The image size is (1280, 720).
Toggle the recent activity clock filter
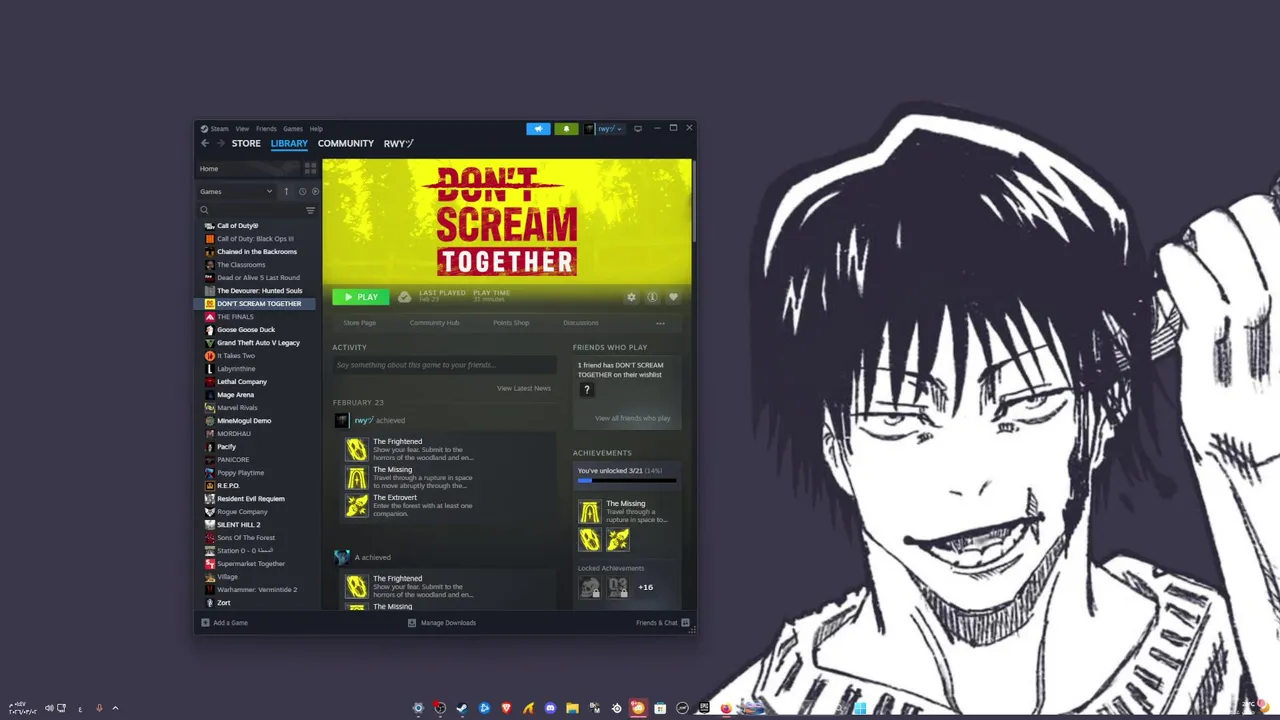[302, 191]
